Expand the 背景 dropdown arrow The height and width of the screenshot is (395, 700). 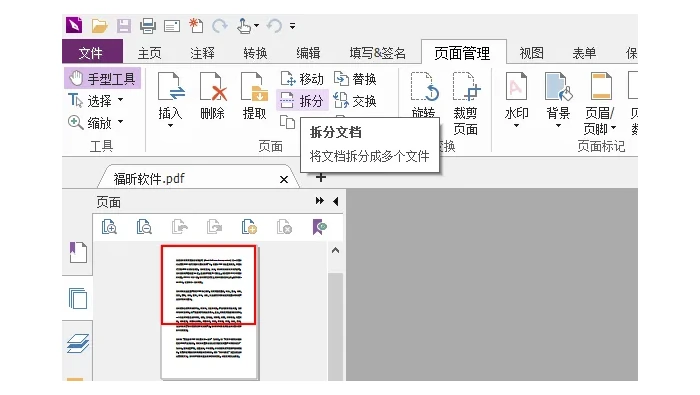click(558, 126)
